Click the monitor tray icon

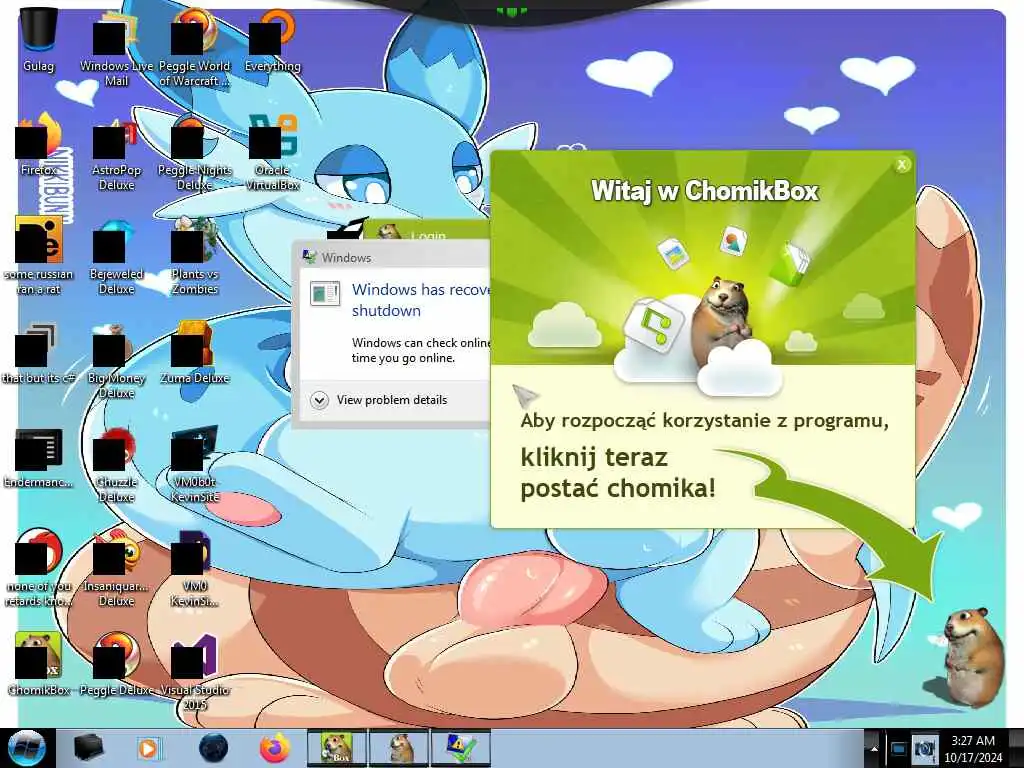click(x=899, y=749)
